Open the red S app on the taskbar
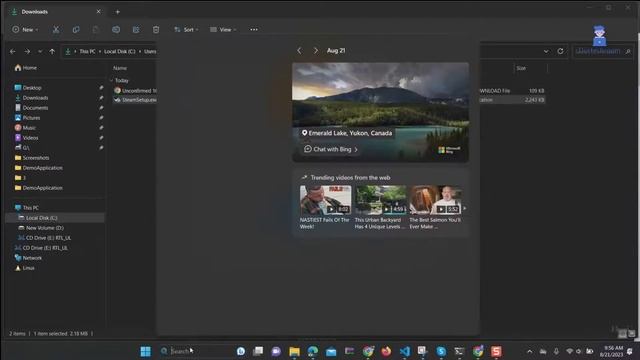This screenshot has width=640, height=360. 496,351
